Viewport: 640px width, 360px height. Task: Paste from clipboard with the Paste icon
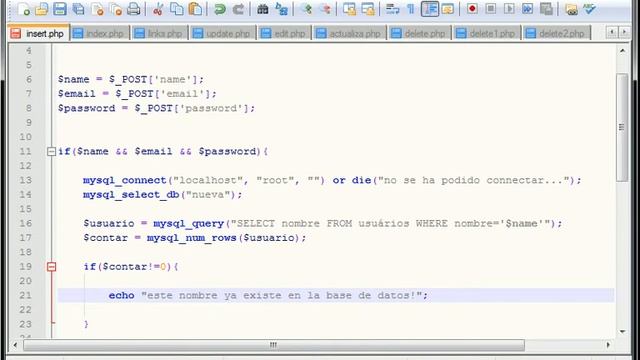pos(196,9)
